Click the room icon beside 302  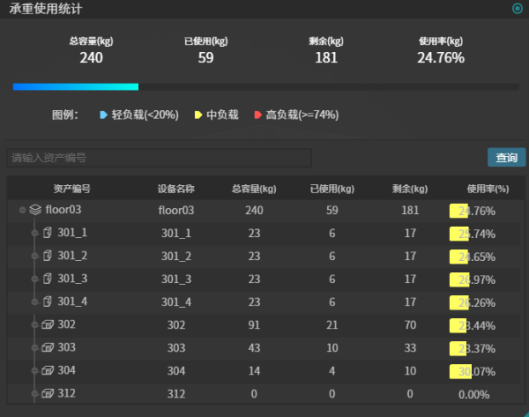[x=48, y=325]
